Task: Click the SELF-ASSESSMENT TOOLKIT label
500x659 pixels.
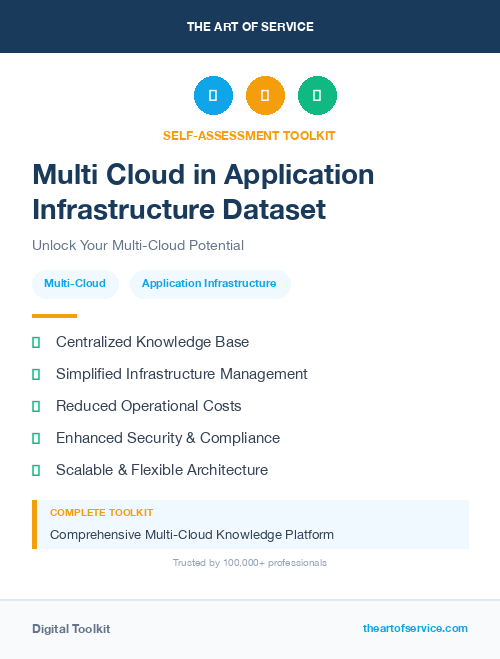Action: tap(249, 136)
